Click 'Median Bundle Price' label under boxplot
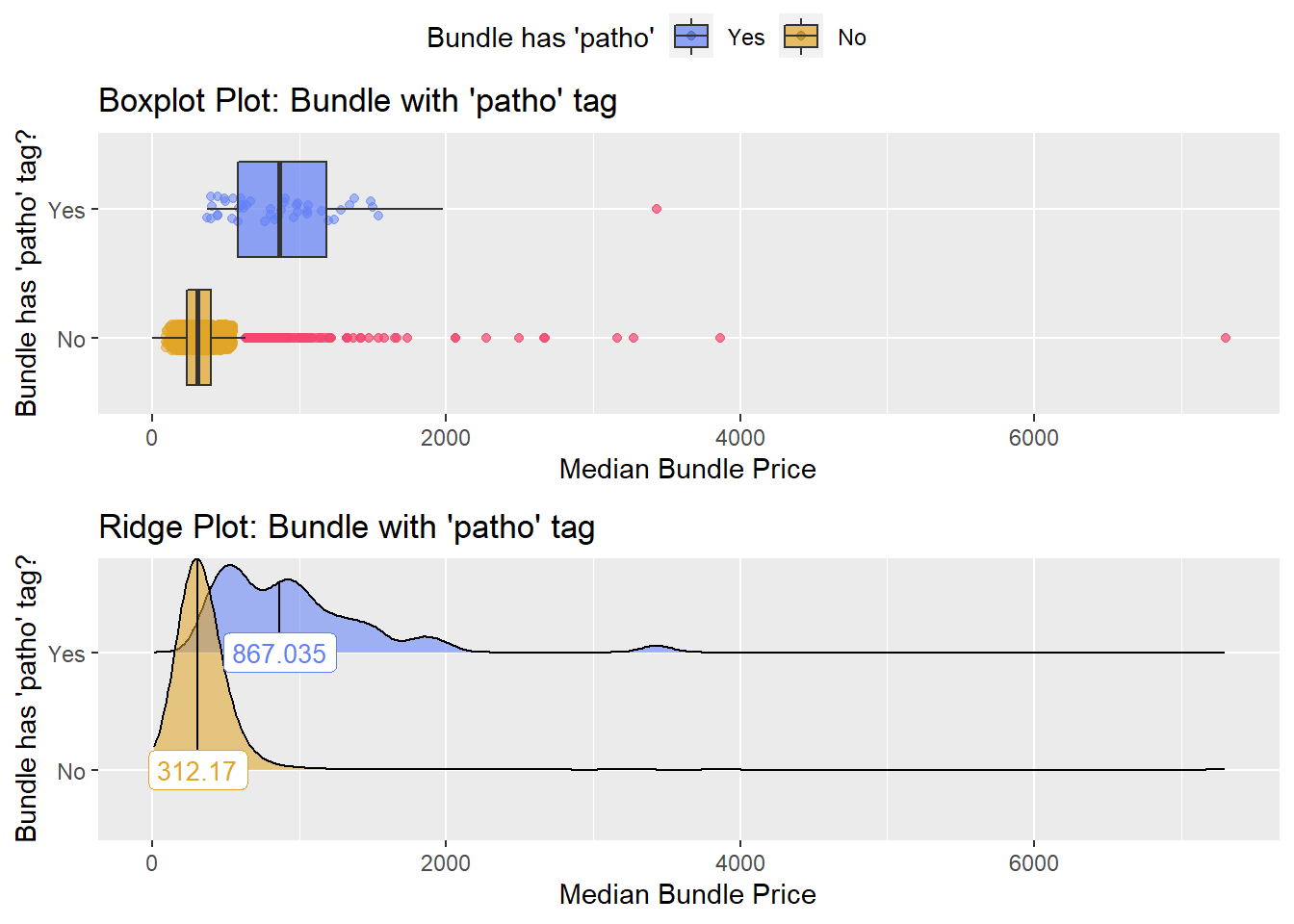The width and height of the screenshot is (1294, 924). 687,469
